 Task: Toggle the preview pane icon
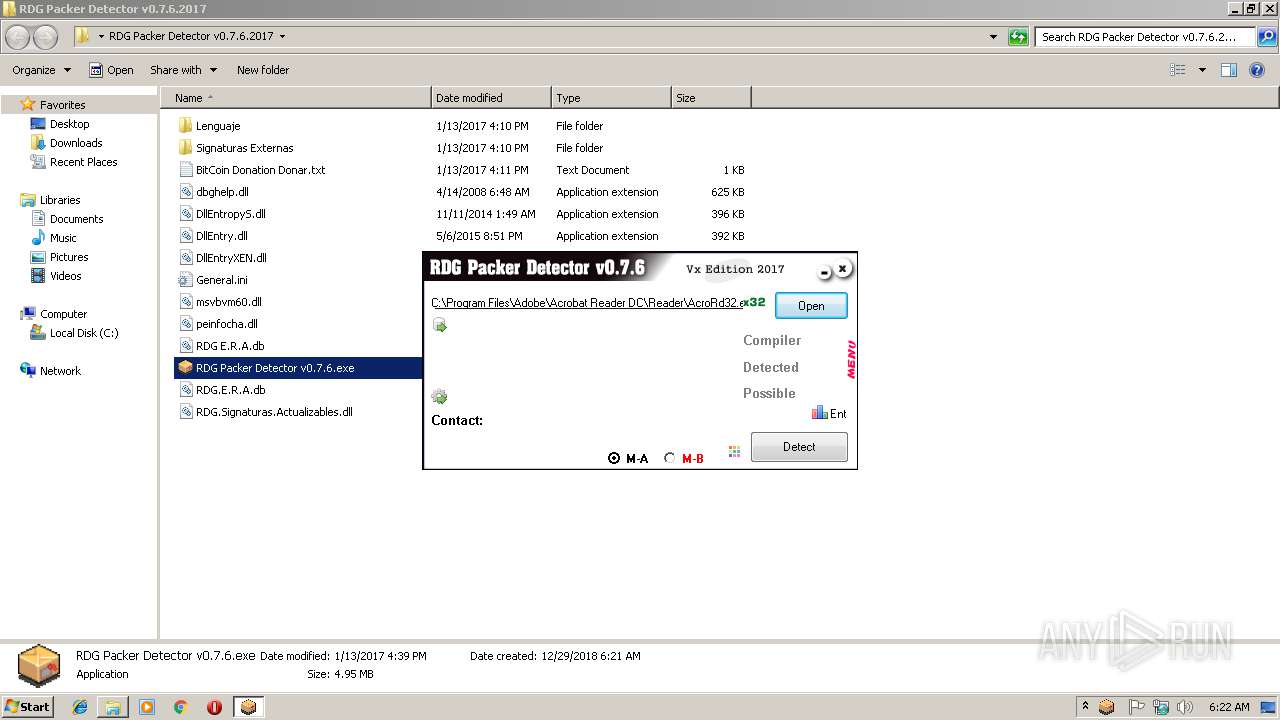[x=1229, y=70]
